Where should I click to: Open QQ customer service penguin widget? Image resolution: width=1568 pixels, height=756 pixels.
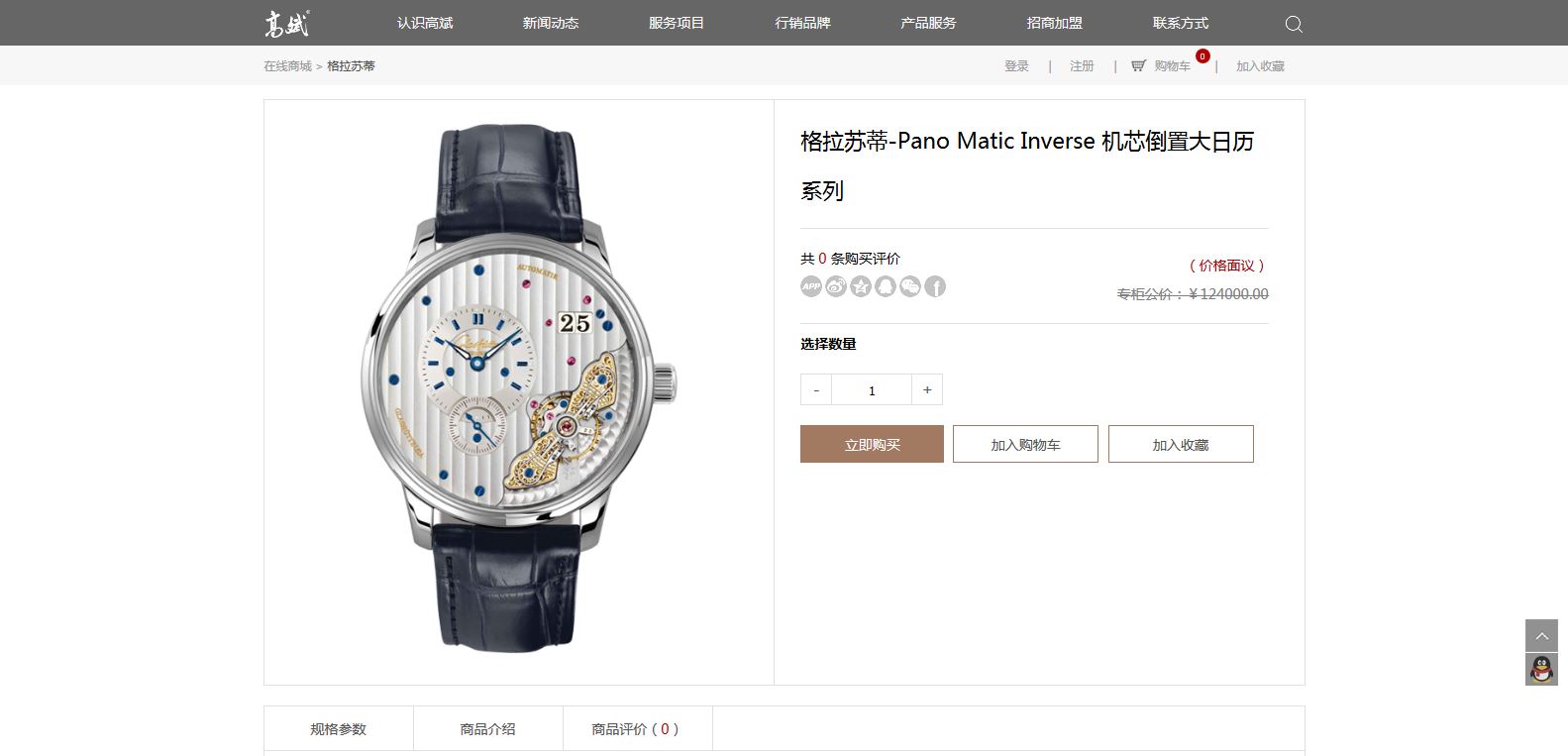pyautogui.click(x=1541, y=670)
